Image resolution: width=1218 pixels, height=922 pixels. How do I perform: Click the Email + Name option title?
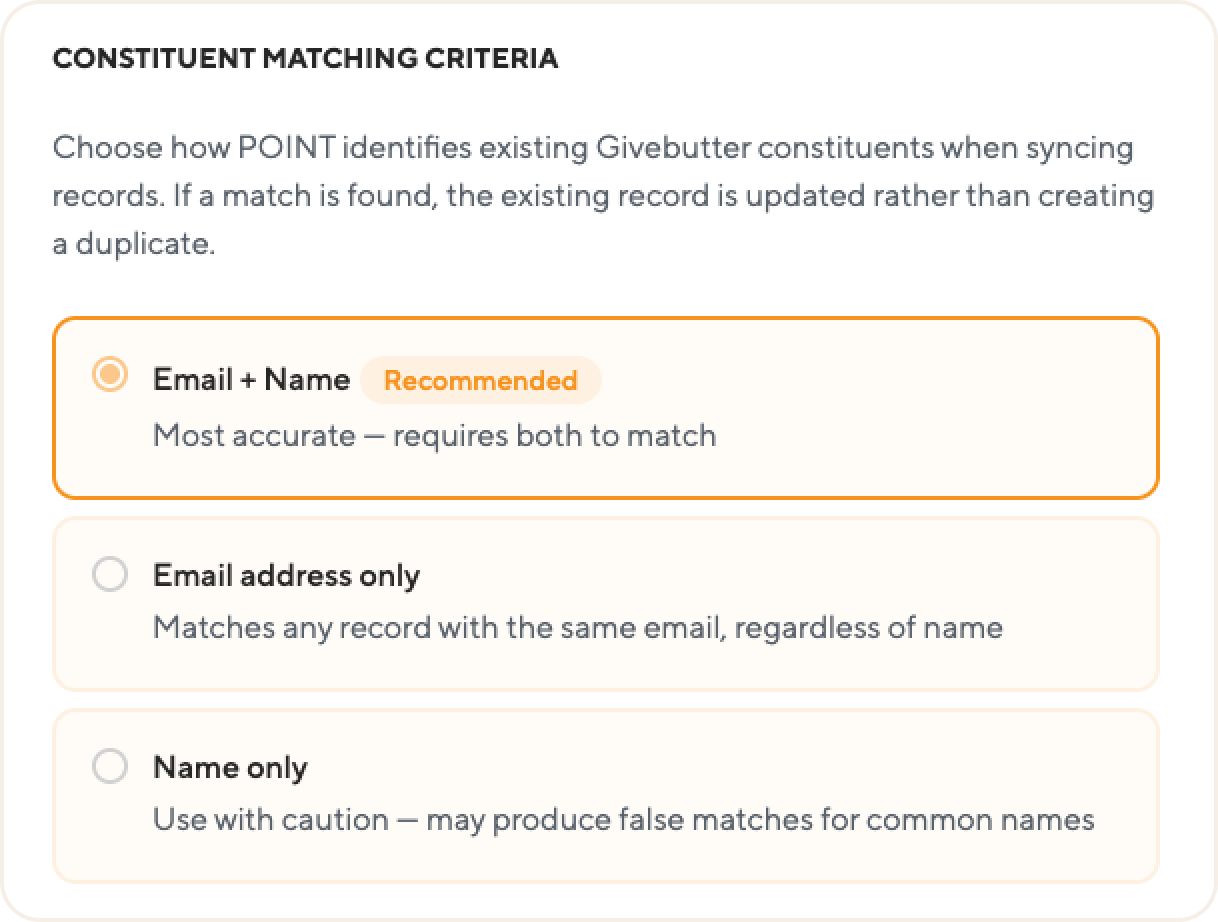coord(251,380)
